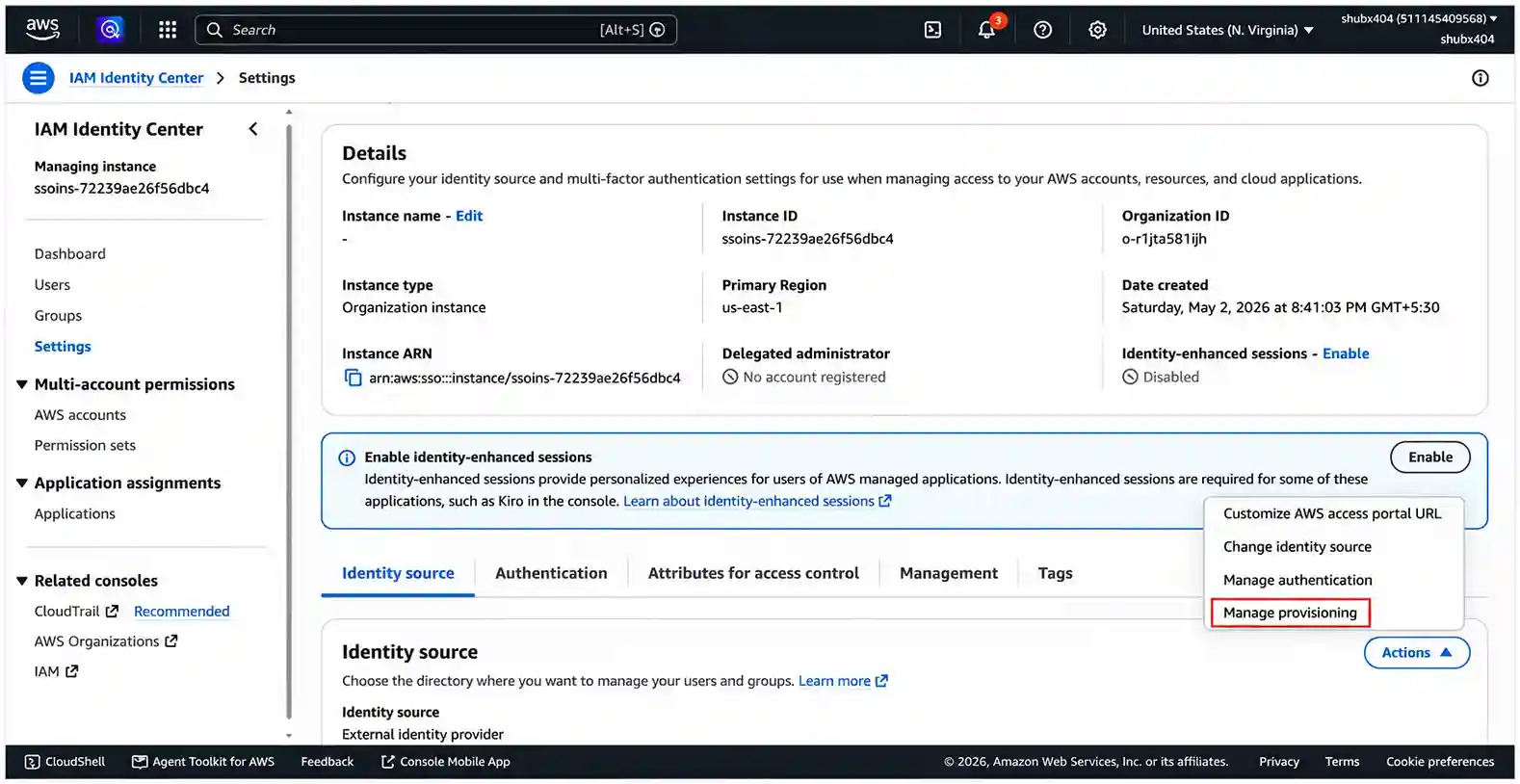Screen dimensions: 1520x784
Task: Click the Instance ID value ssoins-72239ae26f56dbc4
Action: pyautogui.click(x=807, y=239)
